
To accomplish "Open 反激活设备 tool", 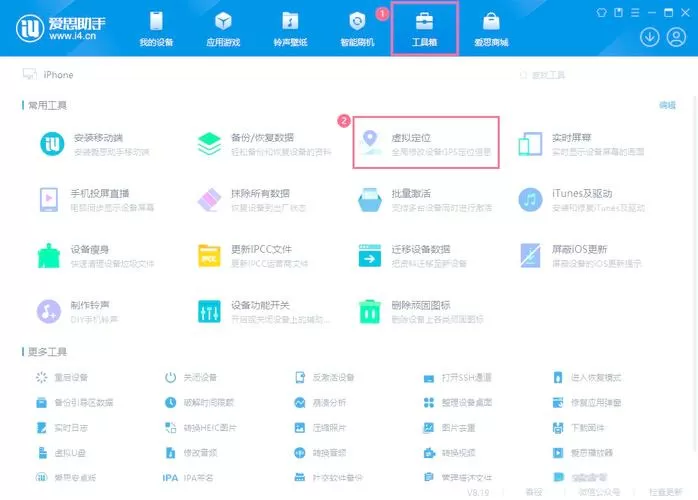I will 325,378.
